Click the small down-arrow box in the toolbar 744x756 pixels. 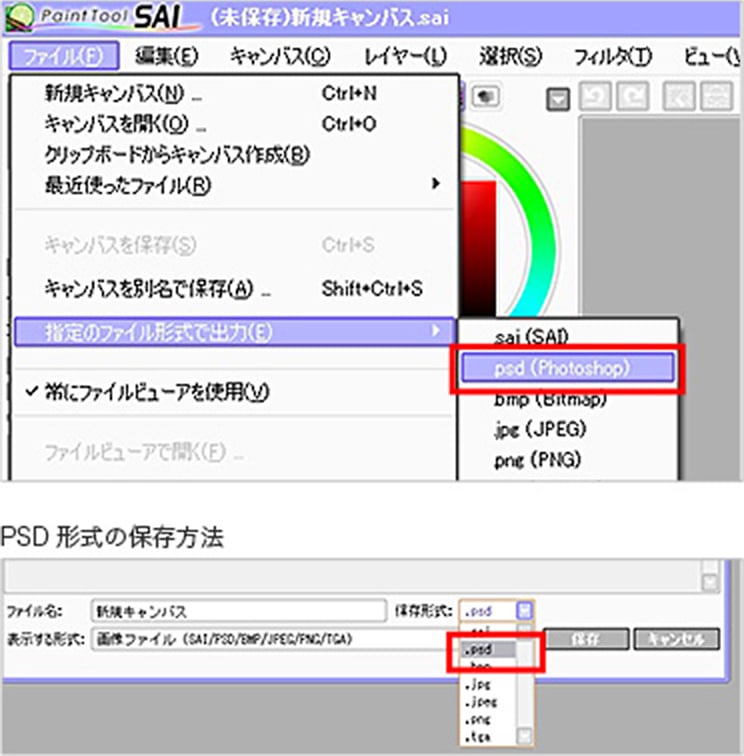[x=558, y=100]
